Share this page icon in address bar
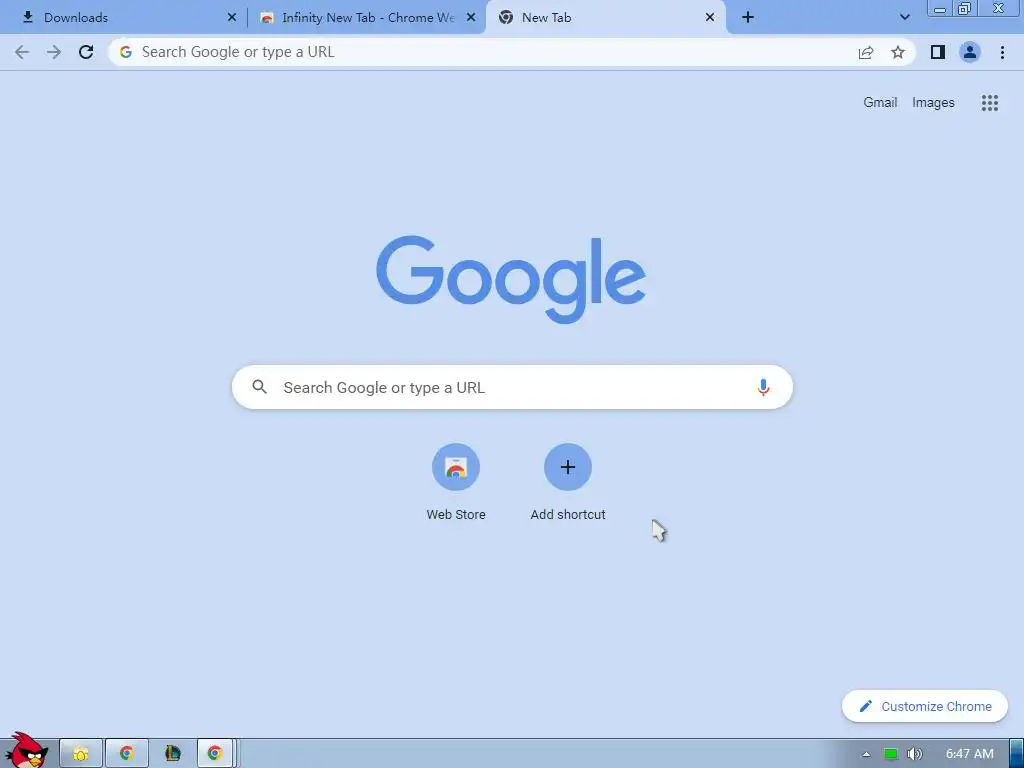Screen dimensions: 1024x768 coord(866,52)
